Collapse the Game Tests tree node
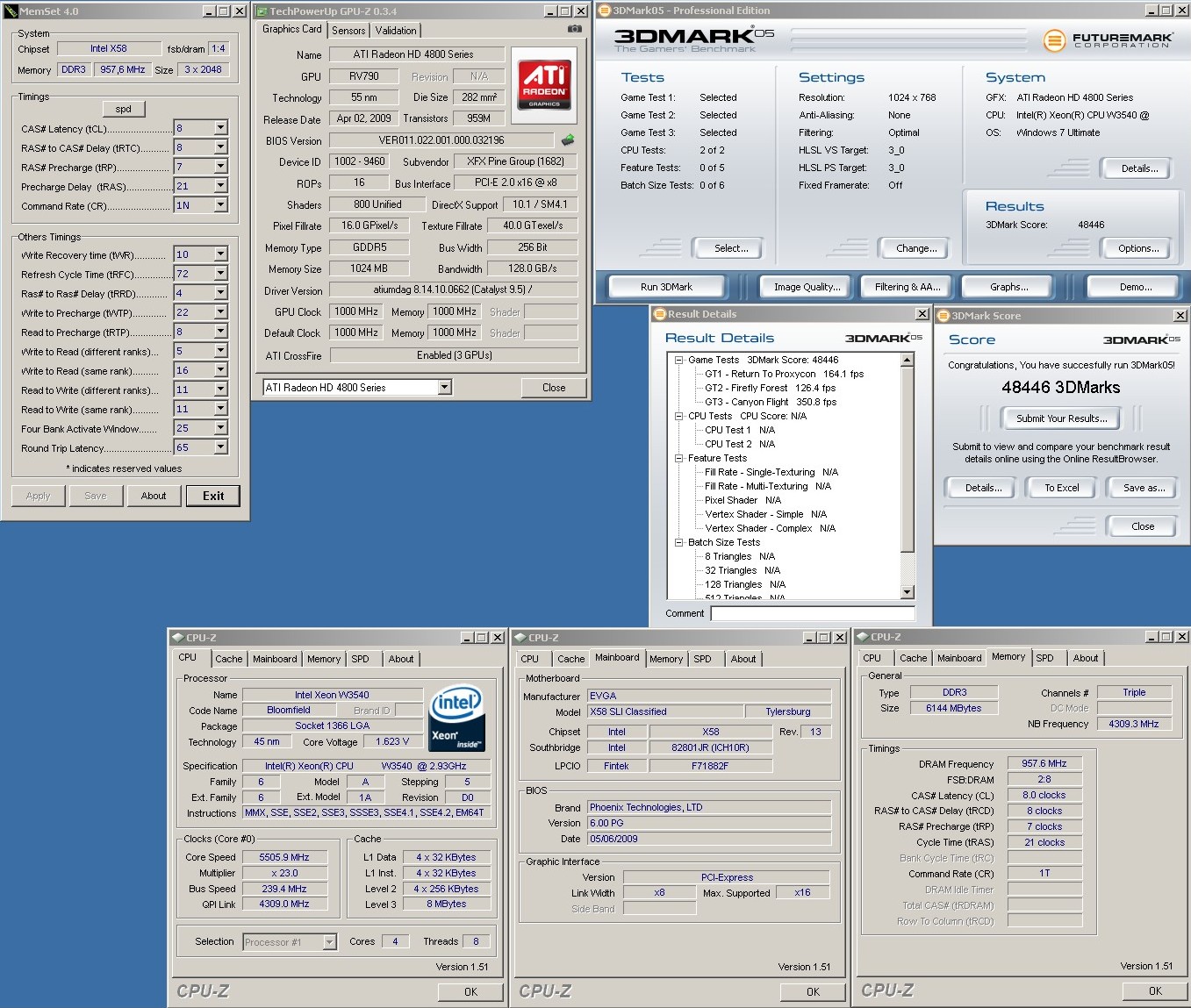Viewport: 1191px width, 1008px height. [x=679, y=360]
